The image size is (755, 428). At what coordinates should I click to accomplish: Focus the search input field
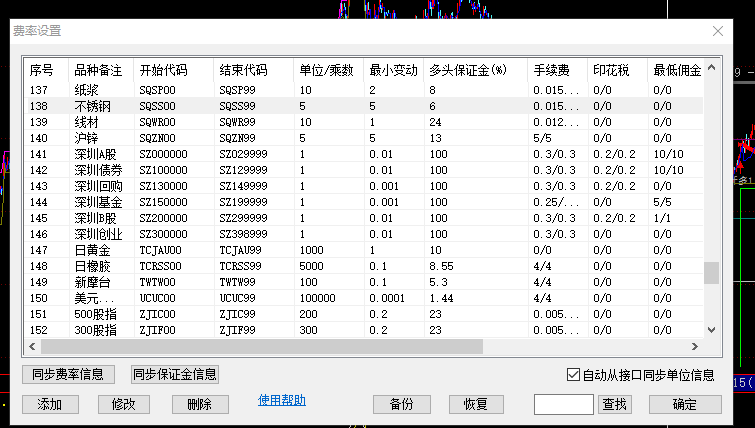[x=564, y=404]
